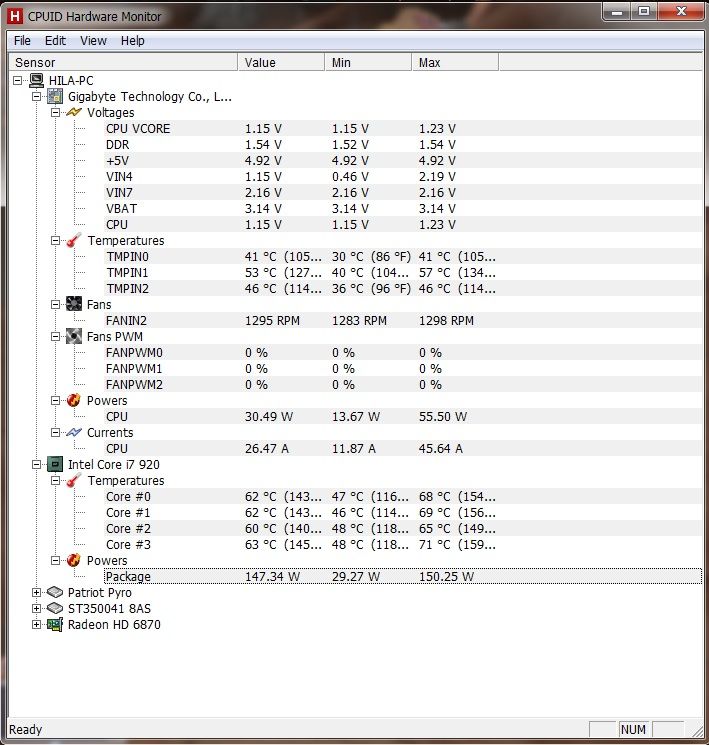Select the DDR voltage row

403,144
